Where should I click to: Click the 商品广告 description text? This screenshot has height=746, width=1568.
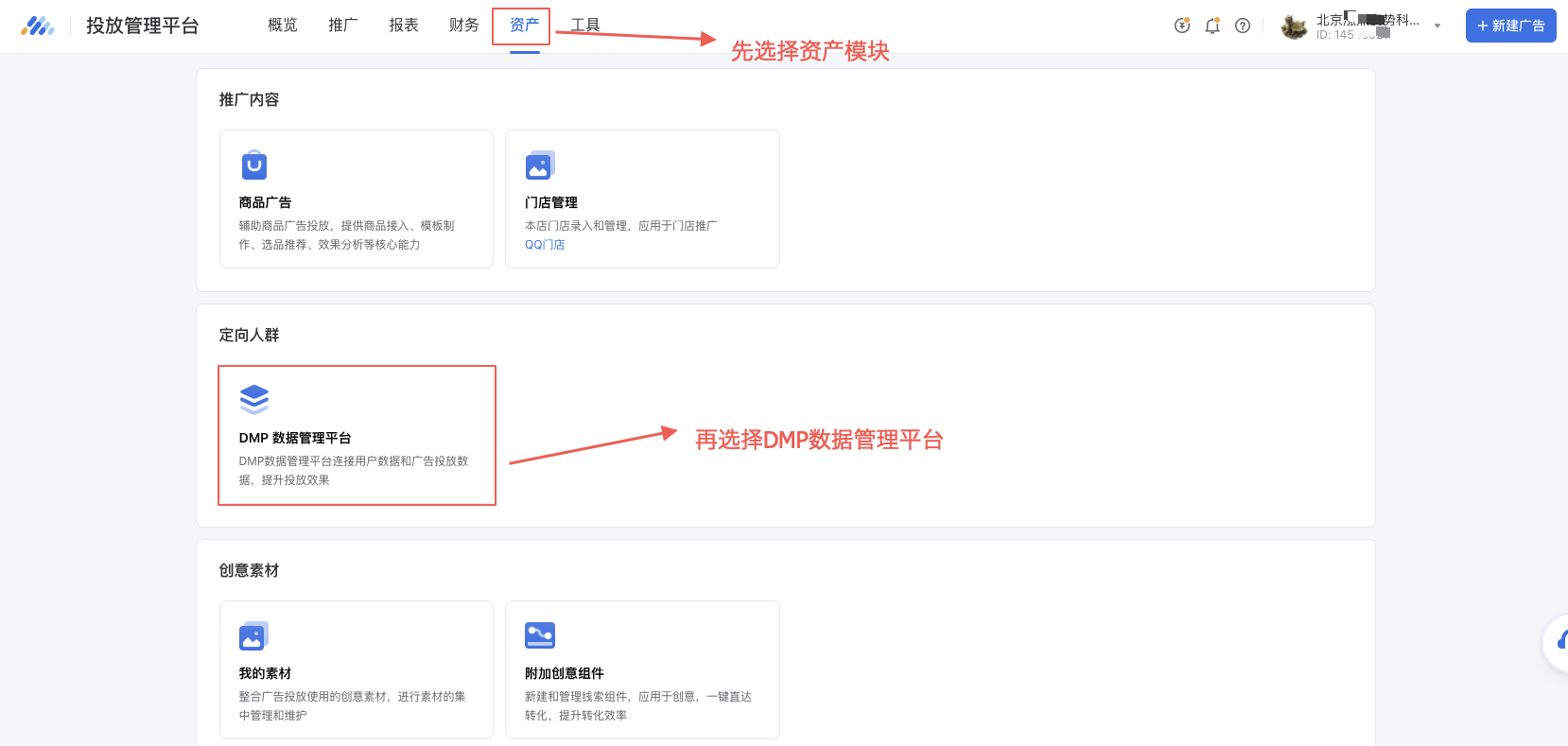pos(346,235)
